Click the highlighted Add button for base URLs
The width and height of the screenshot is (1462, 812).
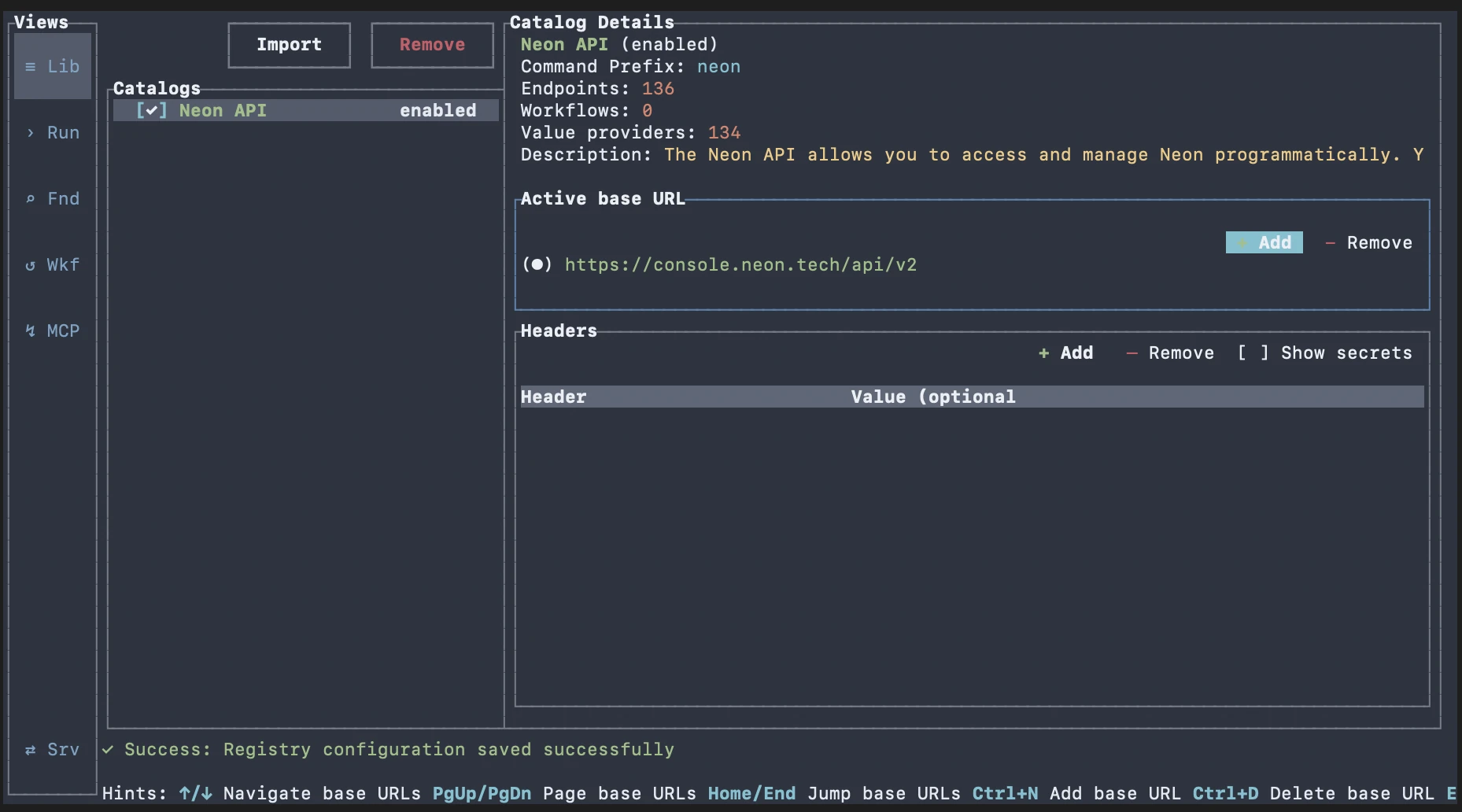1264,242
